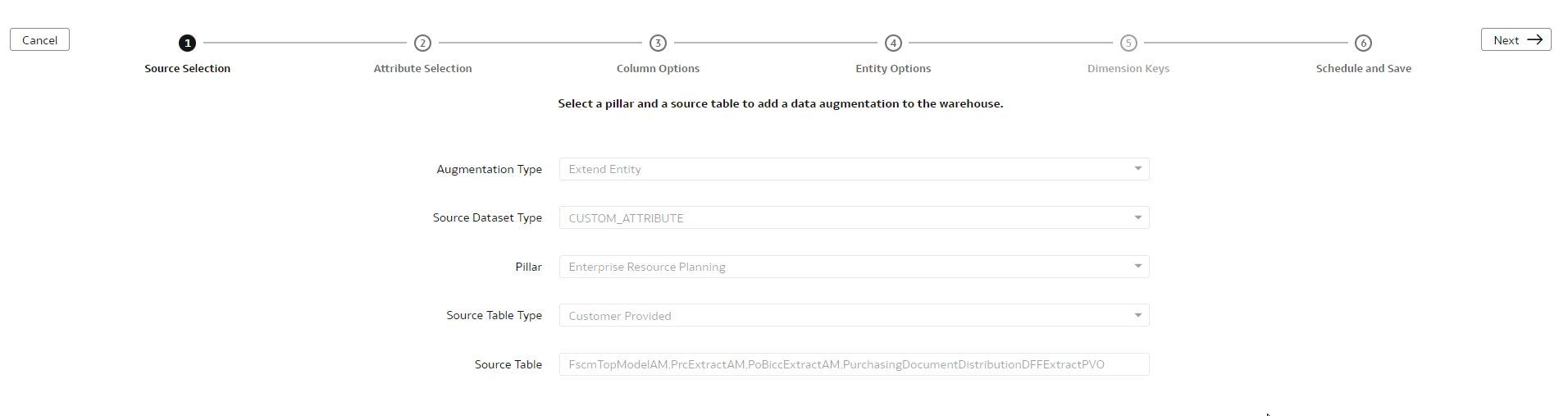Click the step 5 circle icon
Image resolution: width=1568 pixels, height=416 pixels.
click(1128, 43)
